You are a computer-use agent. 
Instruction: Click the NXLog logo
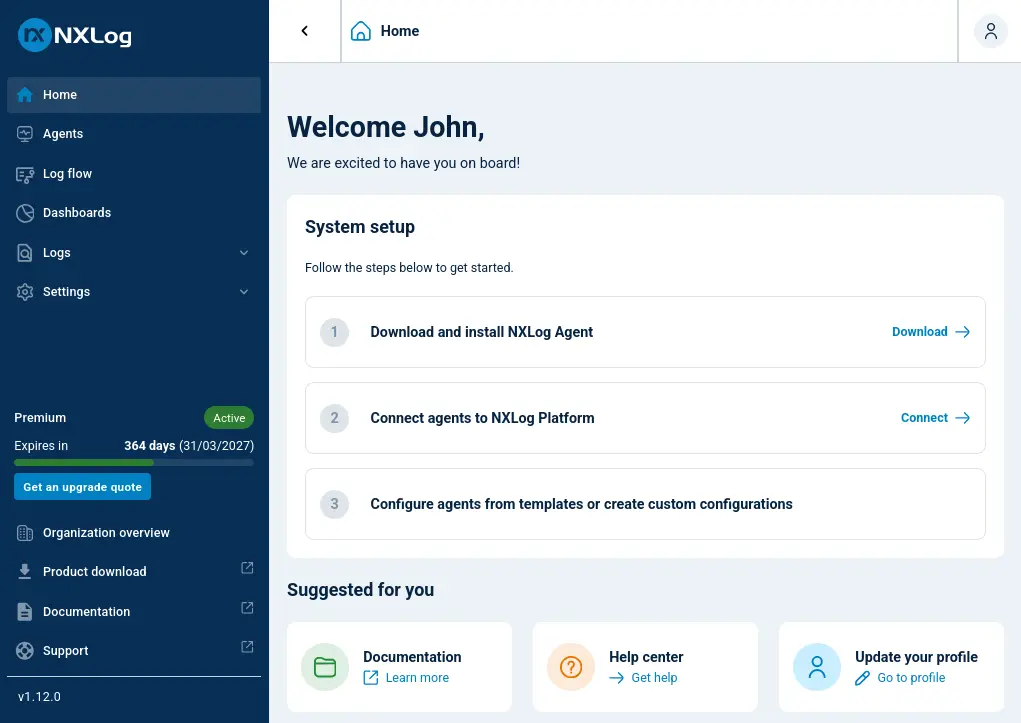74,35
